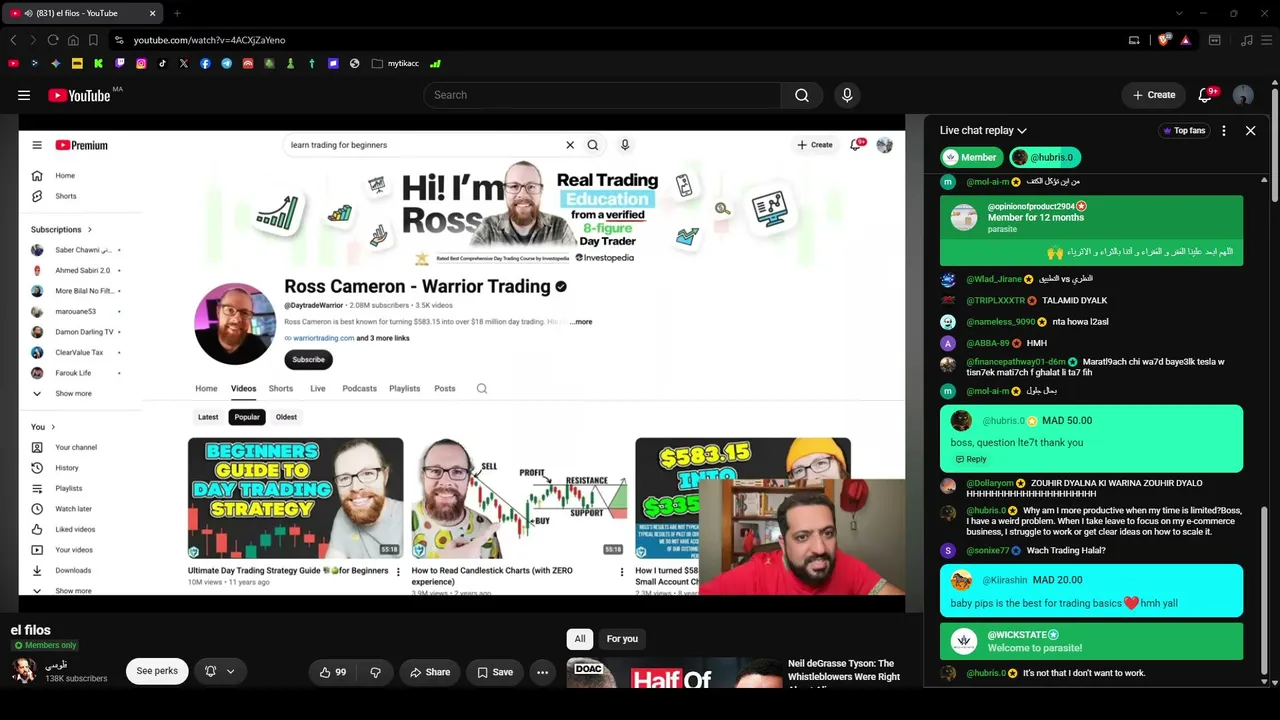Open the Half Of DOAC video thumbnail
Screen dimensions: 1280x720
673,673
